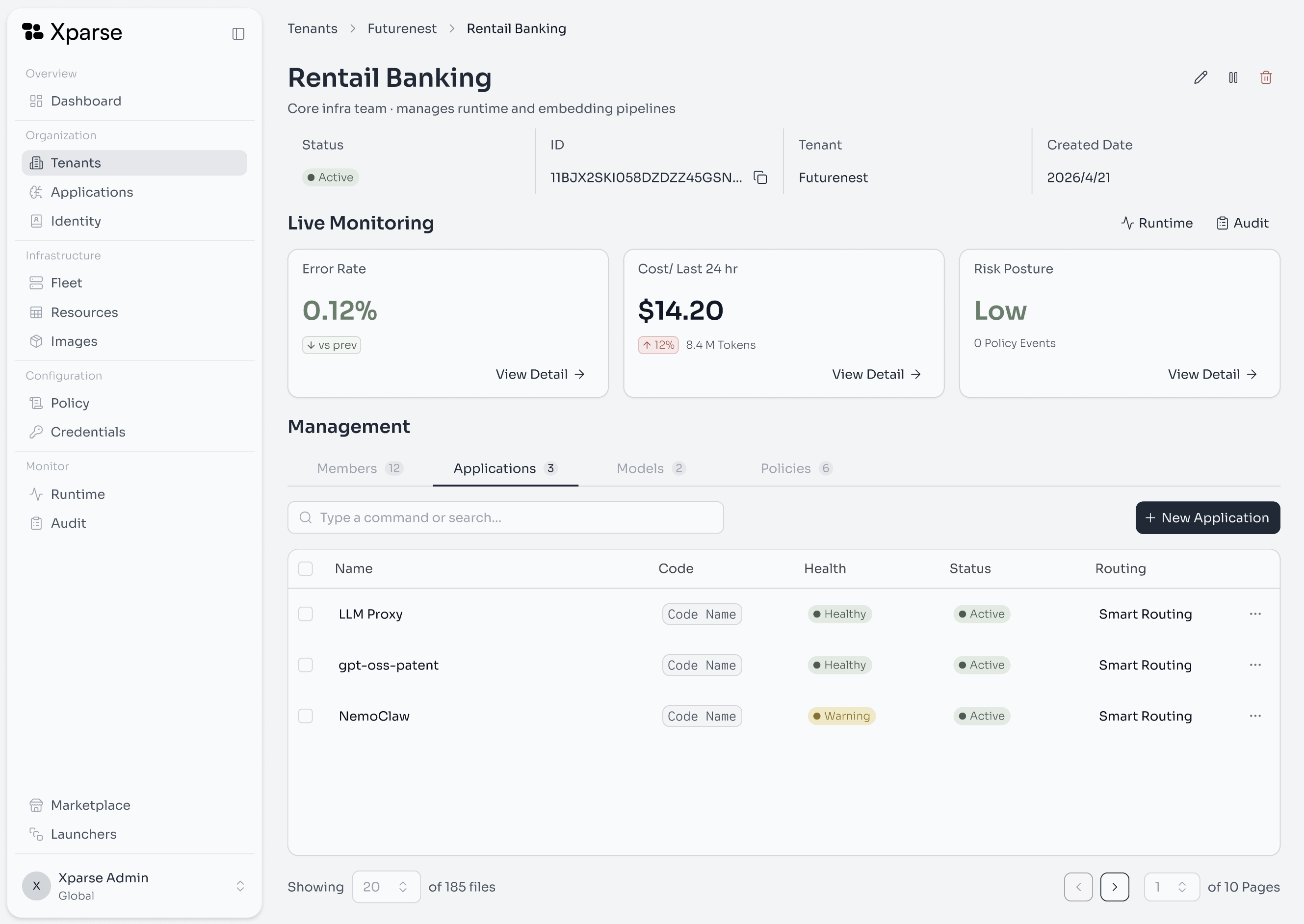
Task: Open row options for NemoClaw
Action: [1255, 716]
